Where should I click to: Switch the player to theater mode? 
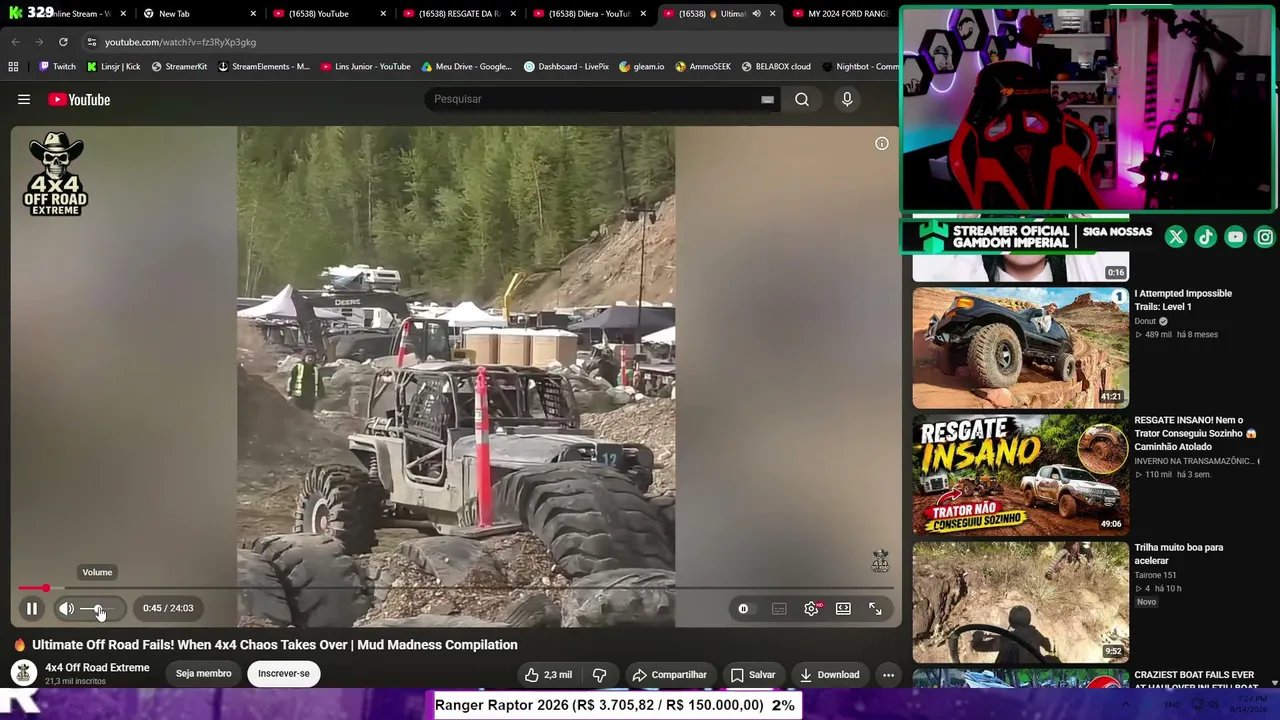(844, 608)
